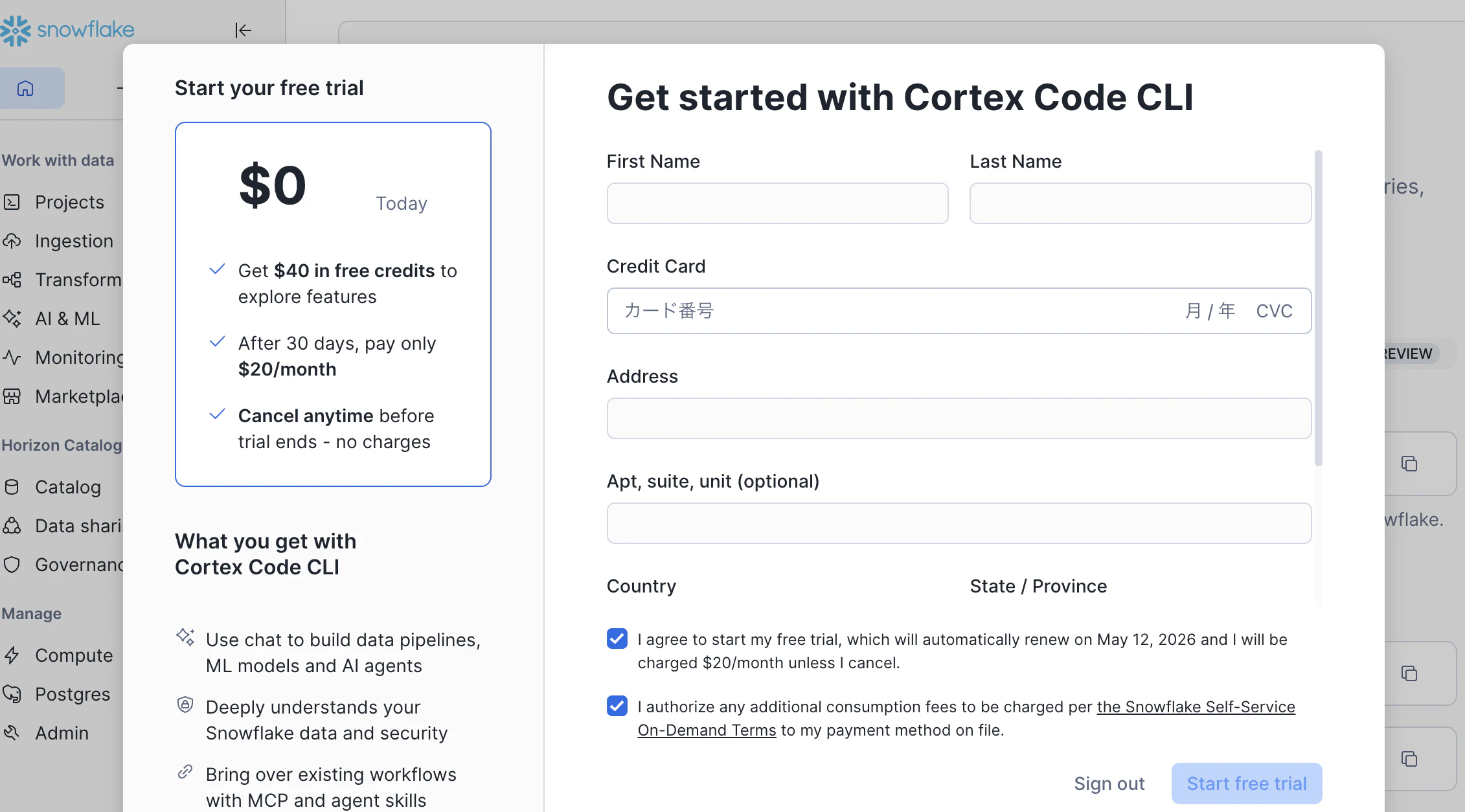The width and height of the screenshot is (1465, 812).
Task: Open Admin in the sidebar
Action: pos(62,733)
